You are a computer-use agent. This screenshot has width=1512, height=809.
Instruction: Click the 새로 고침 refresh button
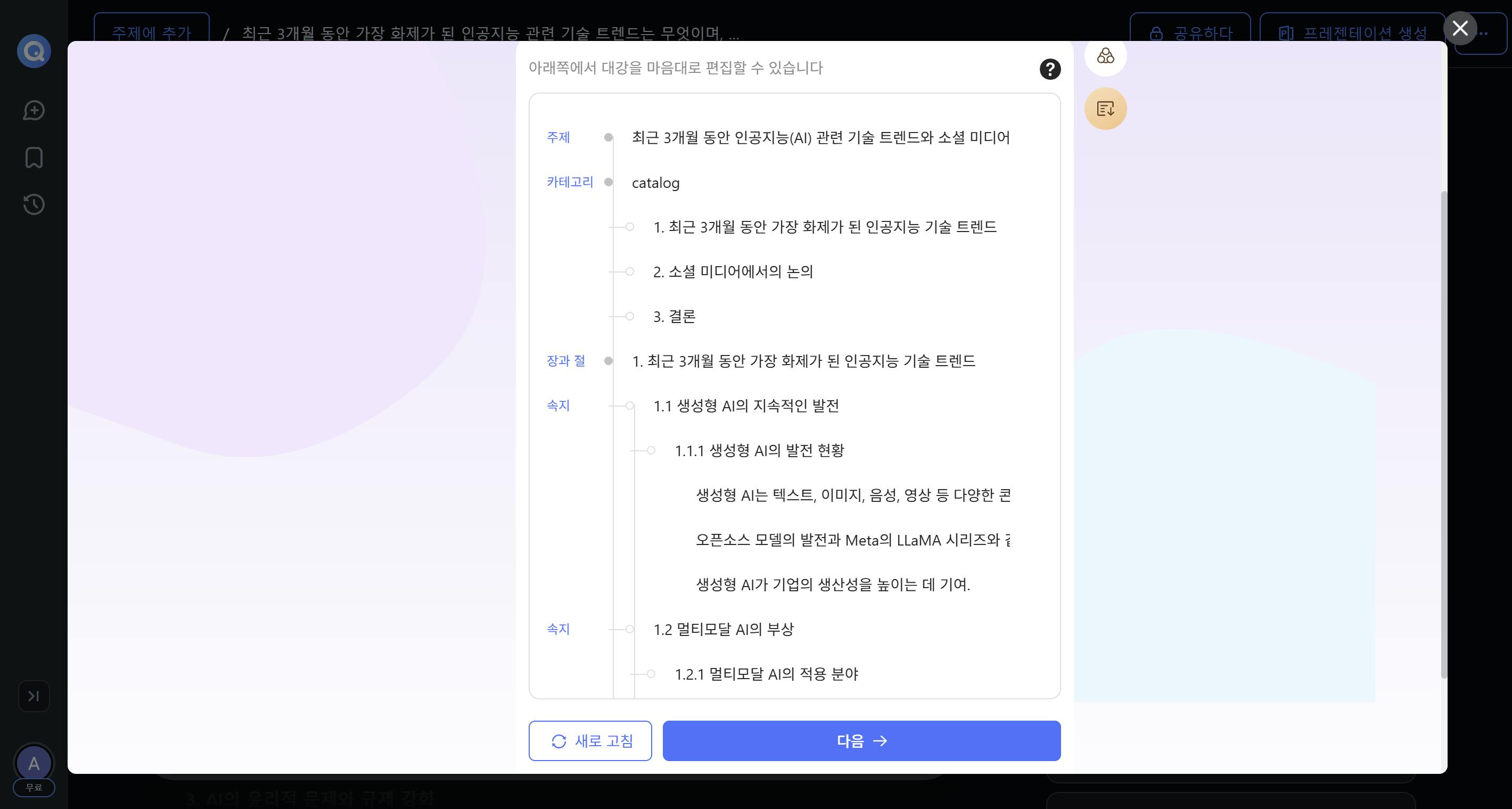click(x=590, y=740)
